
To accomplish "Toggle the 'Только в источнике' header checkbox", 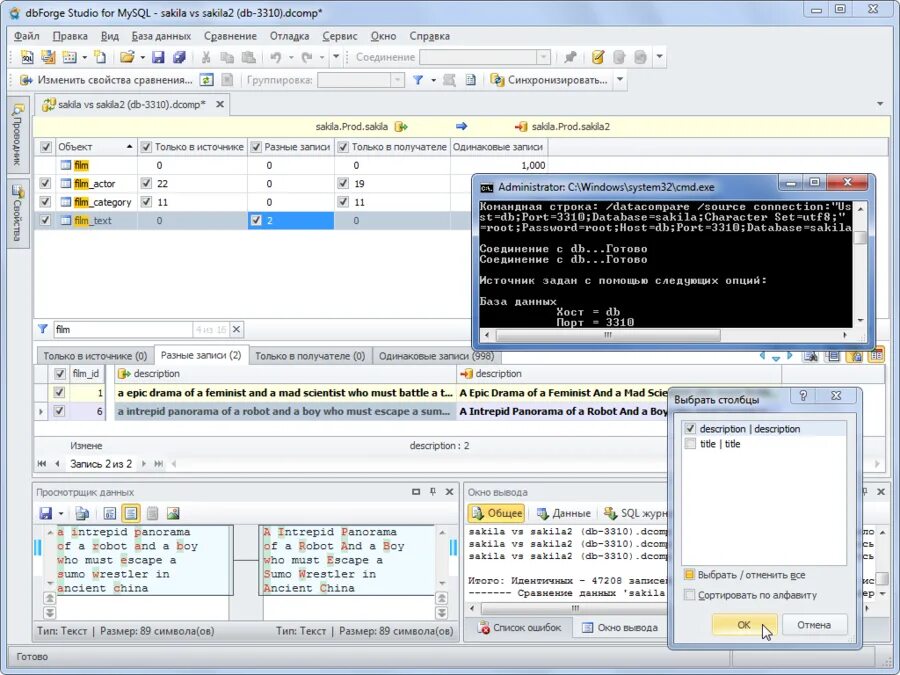I will click(146, 147).
